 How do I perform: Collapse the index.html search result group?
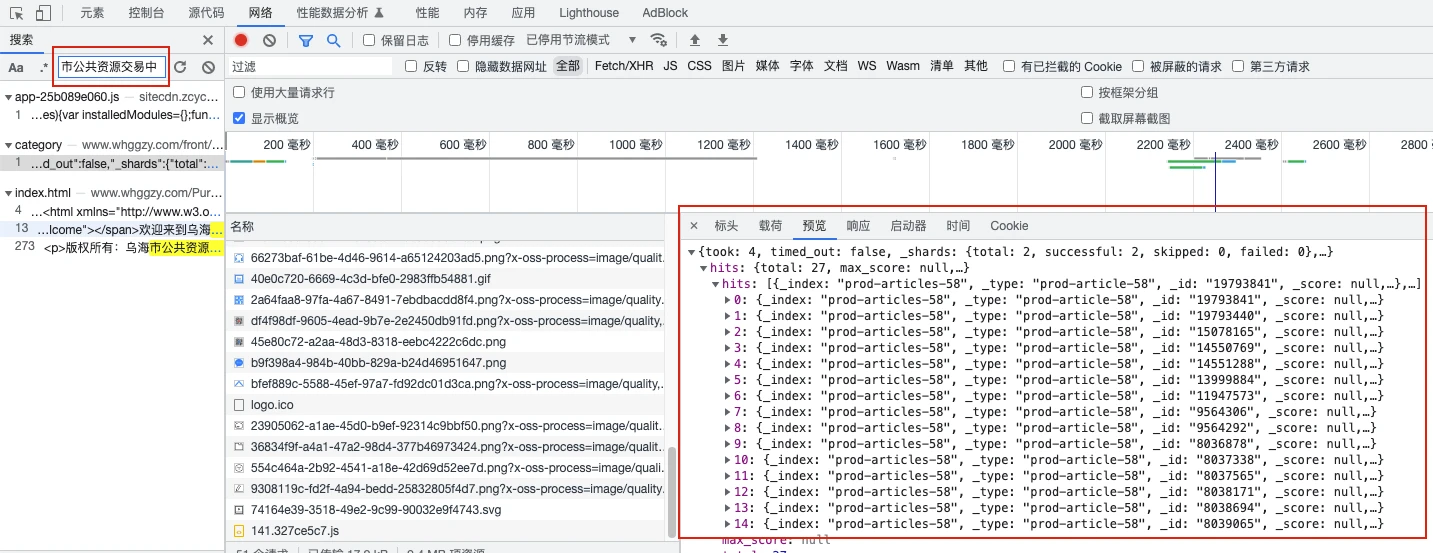click(9, 193)
